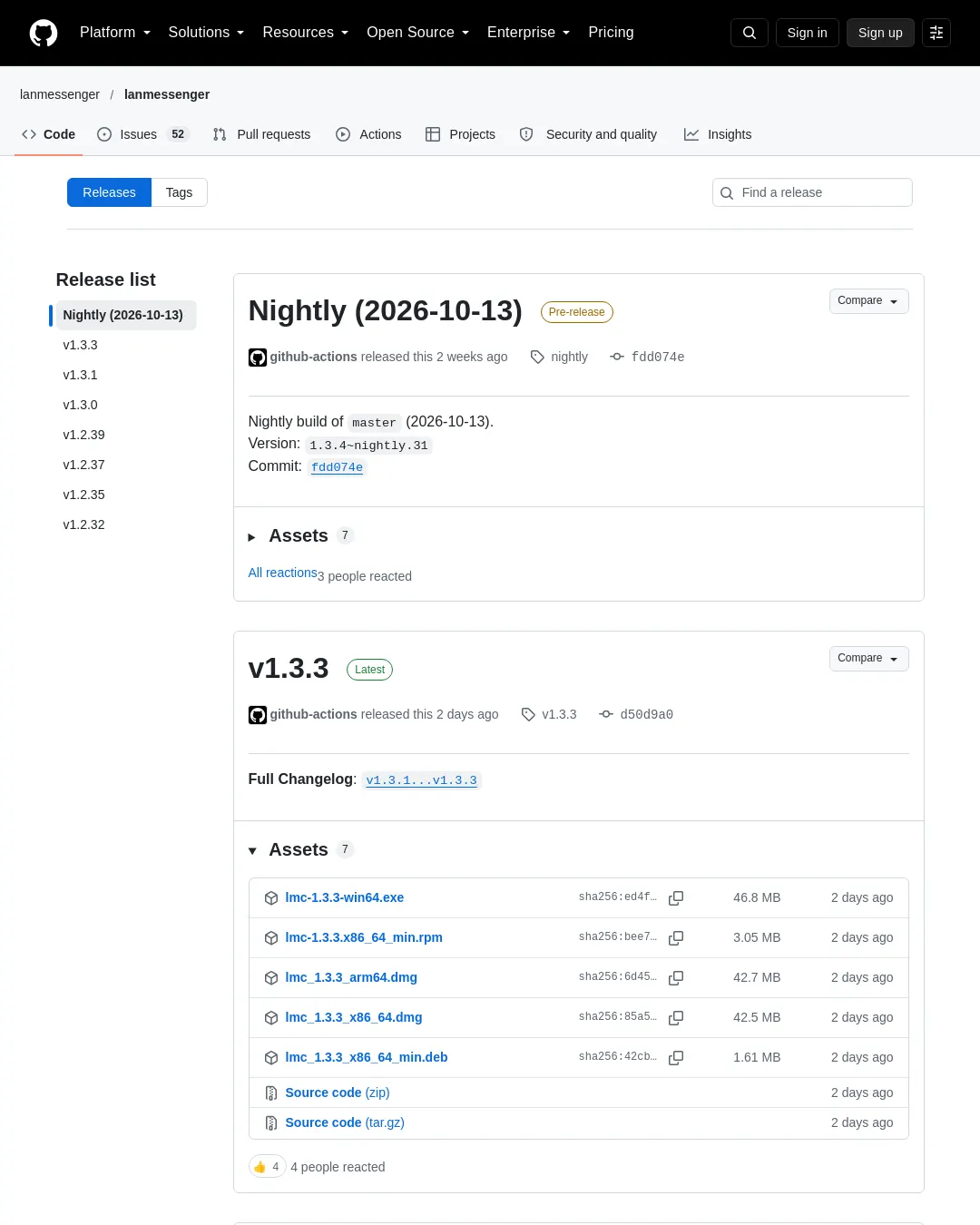
Task: Click the tag icon next to v1.3.3
Action: (x=528, y=715)
